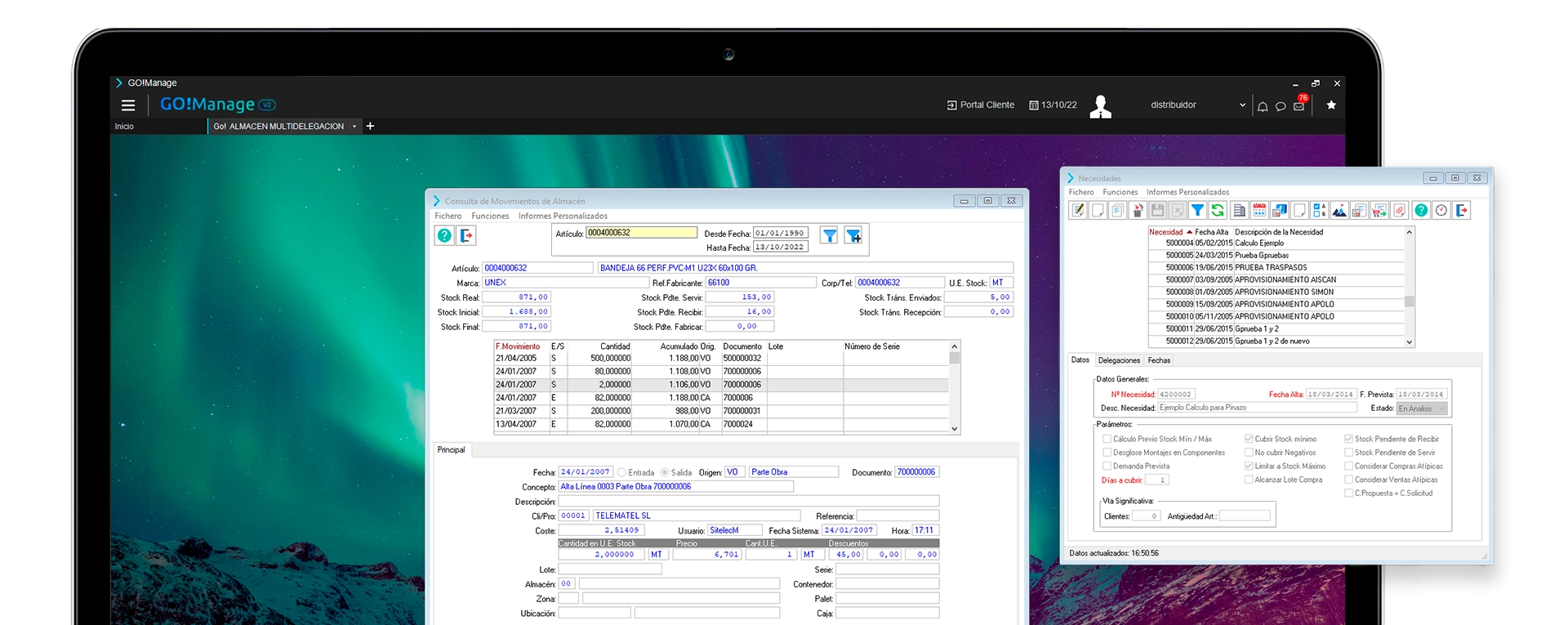The image size is (1568, 625).
Task: Select the 21/03/2007 movement row
Action: 721,411
